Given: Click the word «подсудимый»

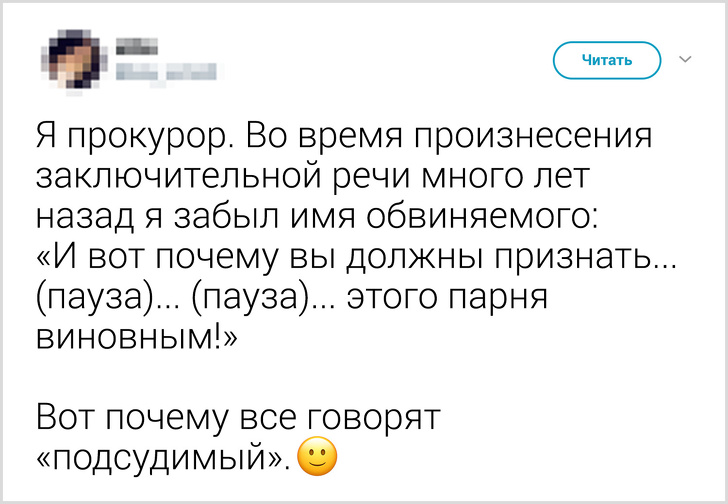Looking at the screenshot, I should click(165, 460).
